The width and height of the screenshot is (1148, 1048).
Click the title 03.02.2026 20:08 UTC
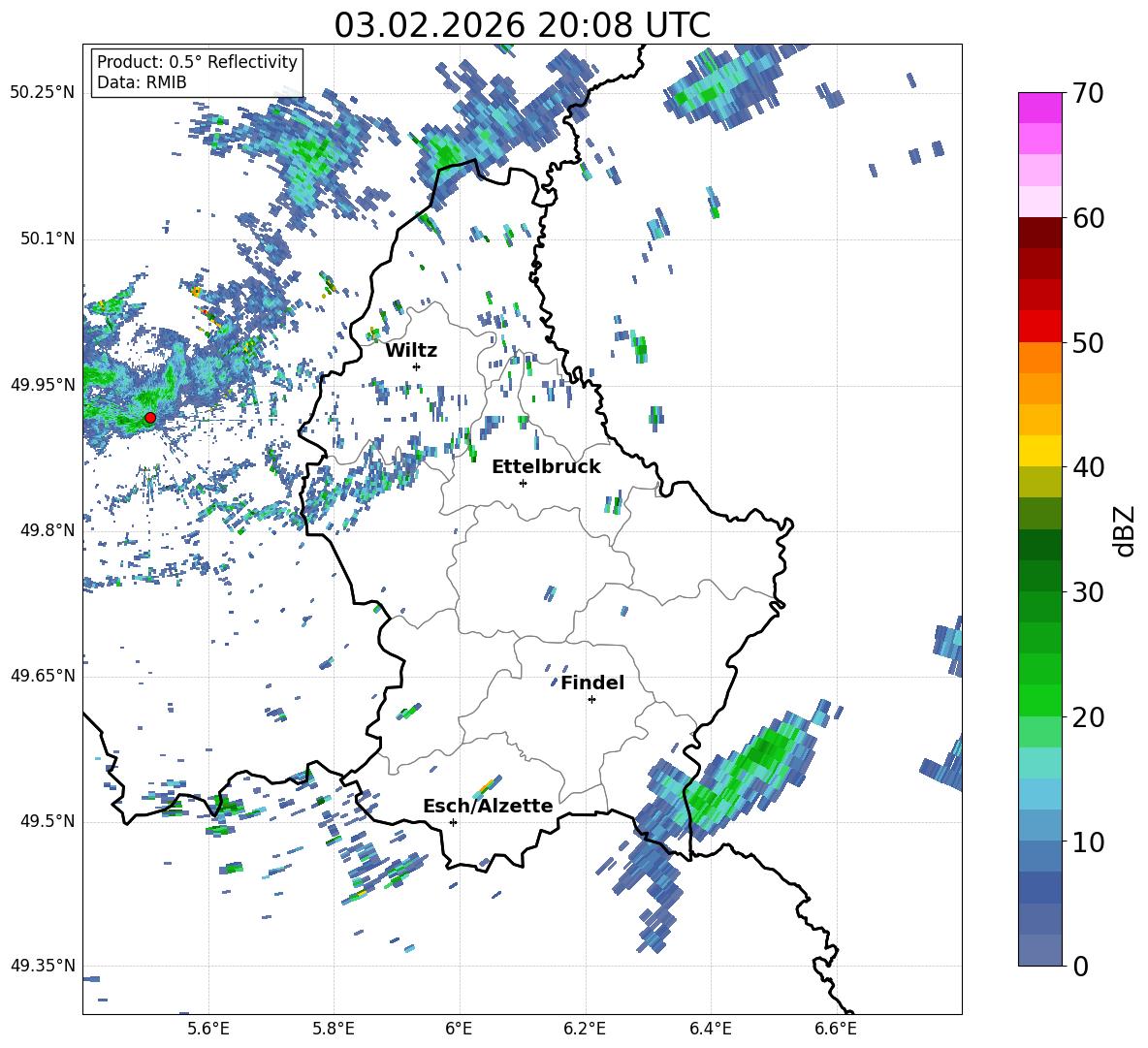point(522,25)
